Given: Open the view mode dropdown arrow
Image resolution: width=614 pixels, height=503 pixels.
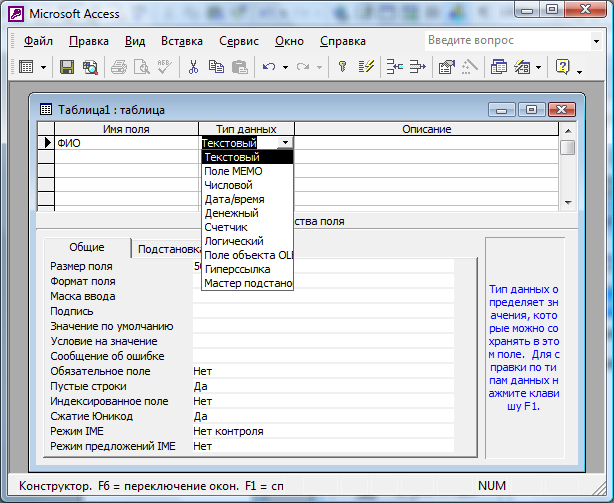Looking at the screenshot, I should coord(43,67).
